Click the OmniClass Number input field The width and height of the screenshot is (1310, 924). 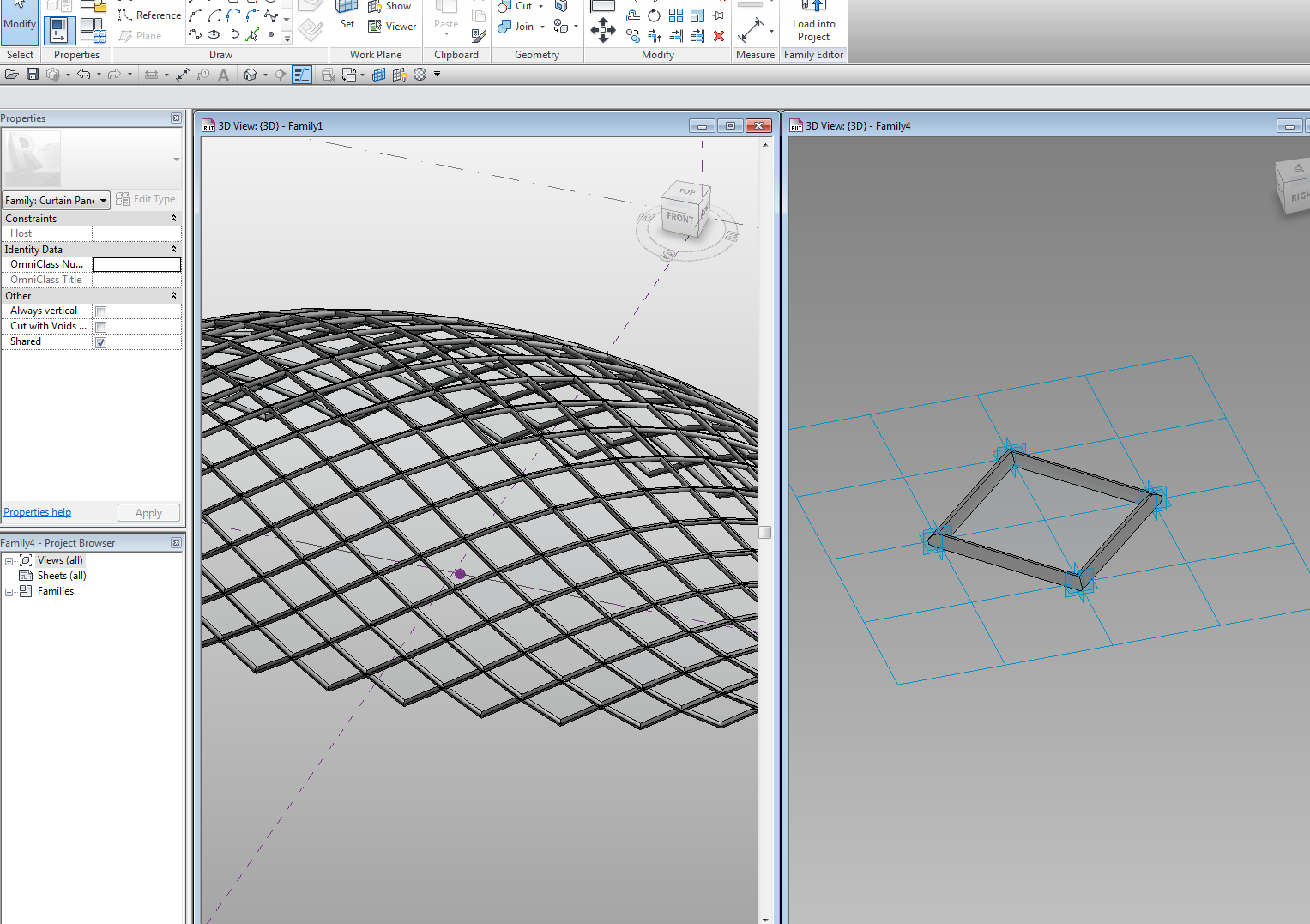[x=136, y=264]
